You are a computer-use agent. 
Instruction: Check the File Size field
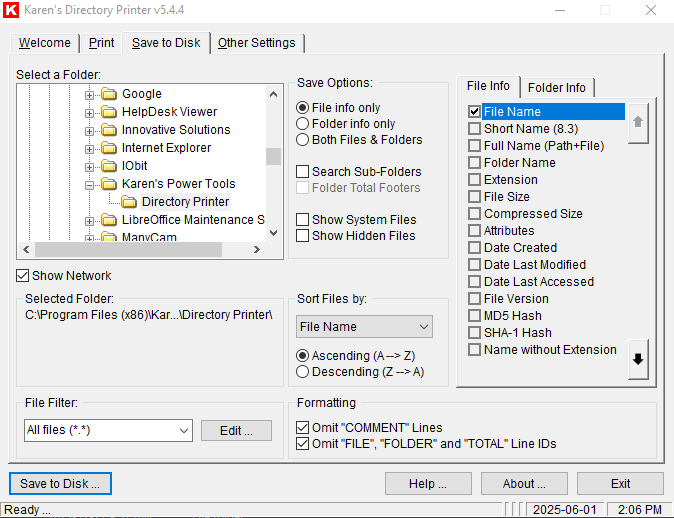click(x=474, y=196)
